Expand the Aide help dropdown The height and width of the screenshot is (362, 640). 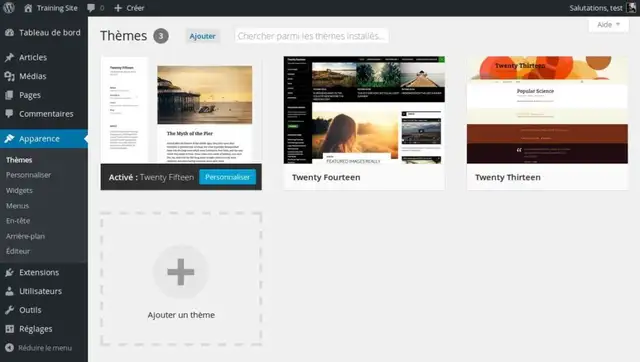(608, 24)
